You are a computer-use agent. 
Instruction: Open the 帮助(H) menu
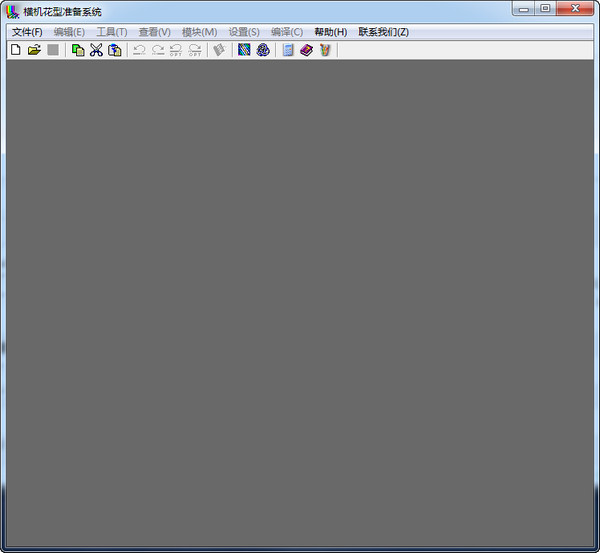[x=331, y=32]
